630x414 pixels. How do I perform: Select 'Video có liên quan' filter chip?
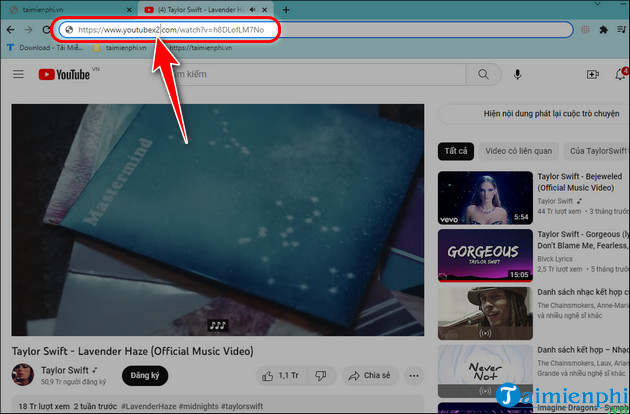pos(518,151)
